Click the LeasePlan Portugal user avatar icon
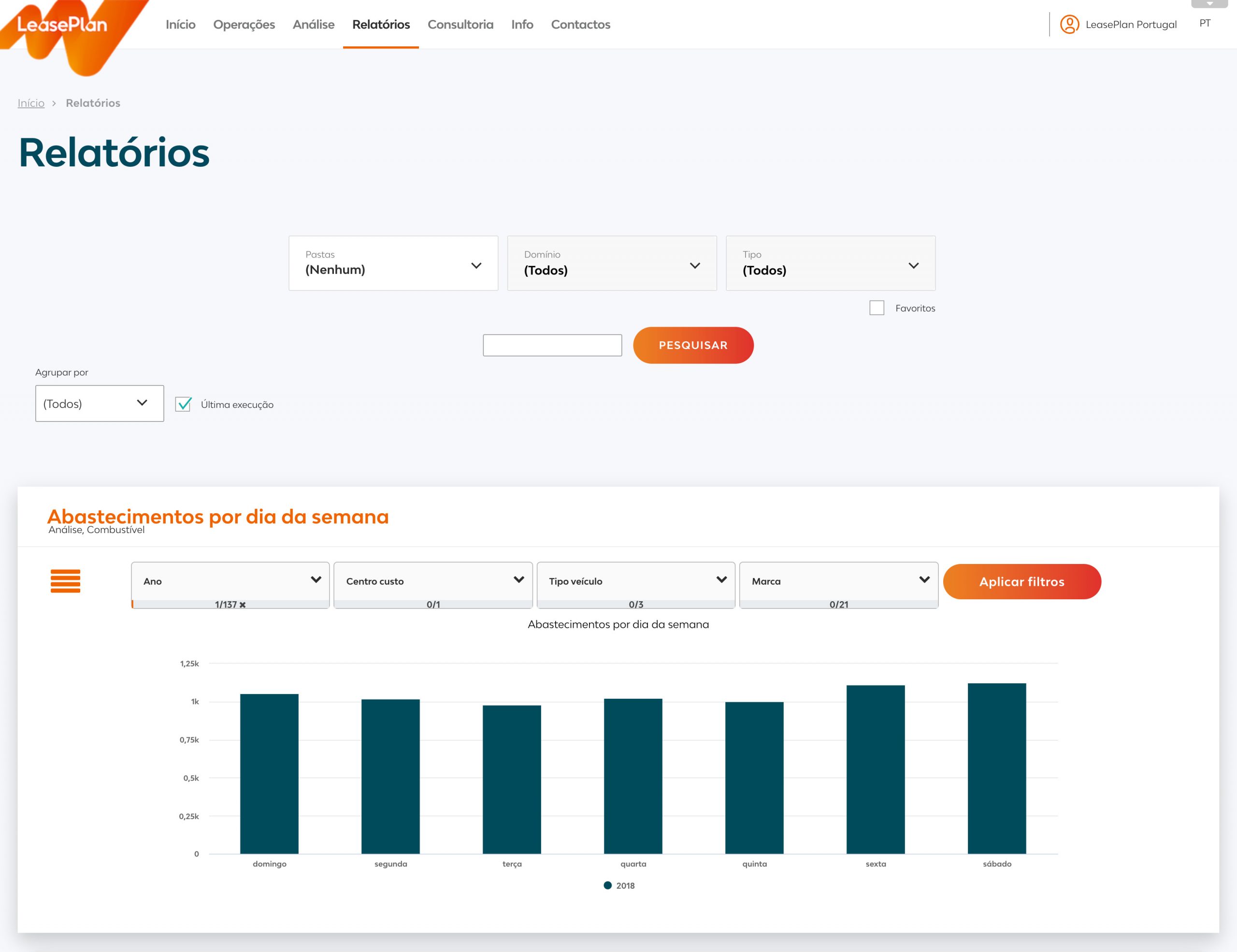1237x952 pixels. (1069, 24)
